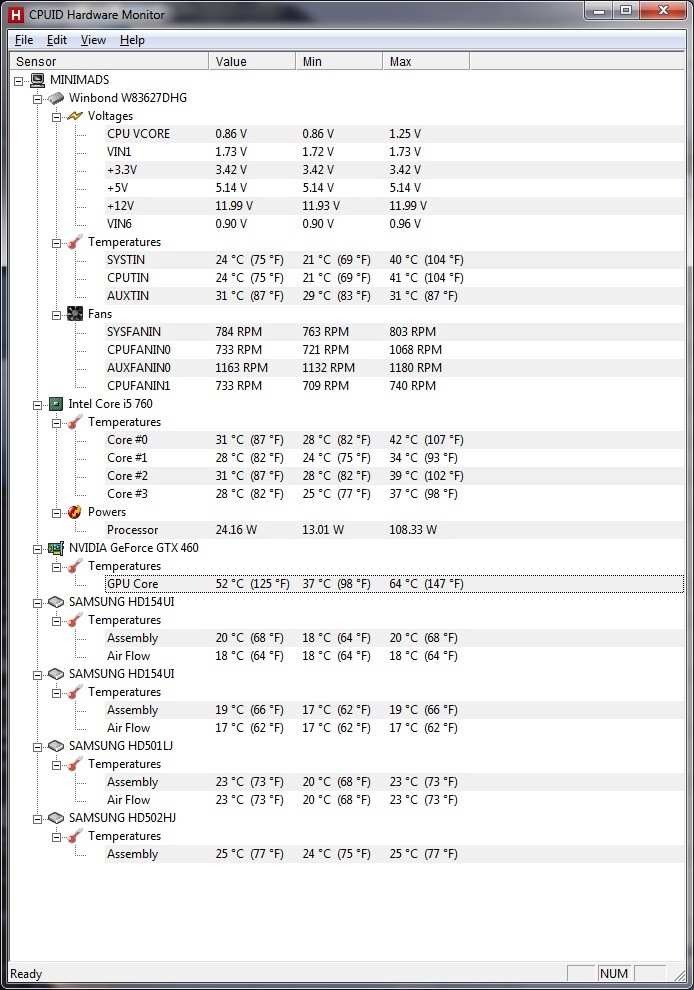Select the Core #3 temperature row

[x=394, y=494]
